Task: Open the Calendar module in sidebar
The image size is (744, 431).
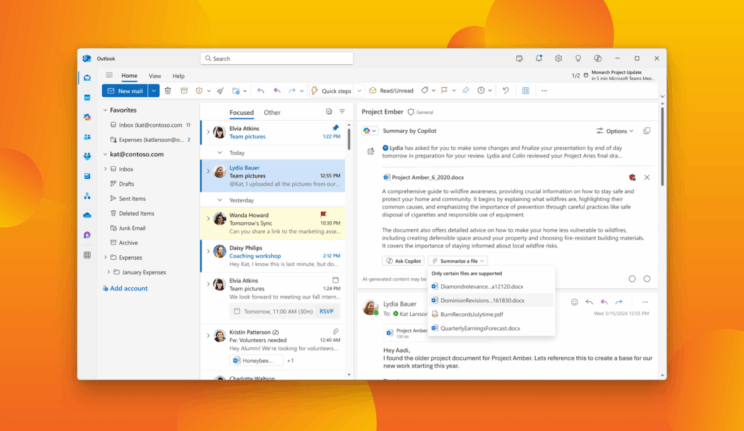Action: point(87,98)
